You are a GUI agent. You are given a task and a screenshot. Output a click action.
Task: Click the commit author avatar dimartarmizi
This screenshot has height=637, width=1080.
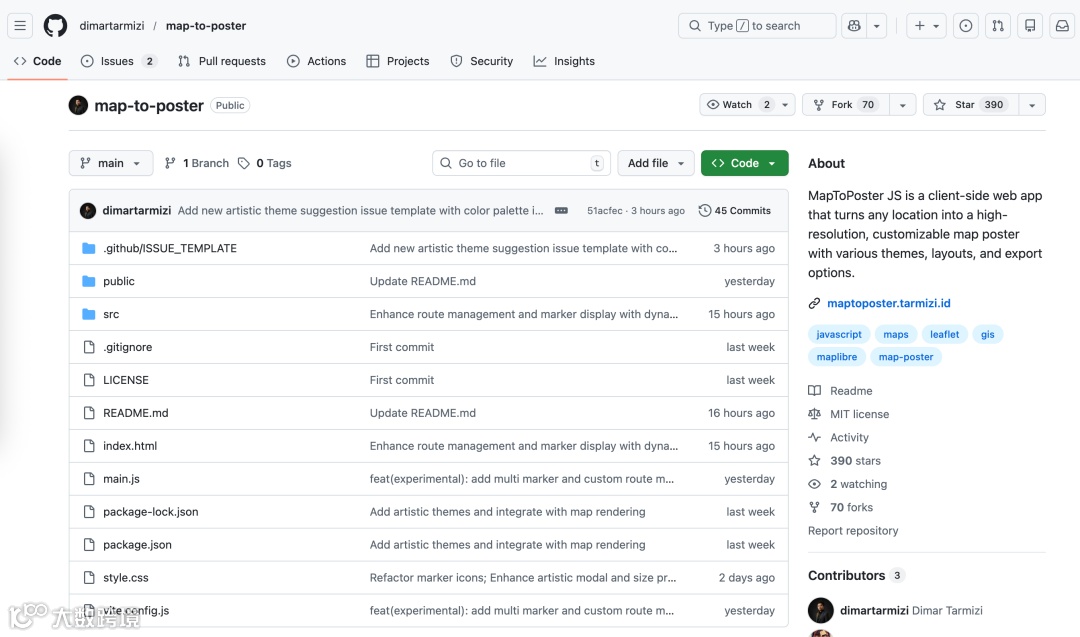click(87, 211)
